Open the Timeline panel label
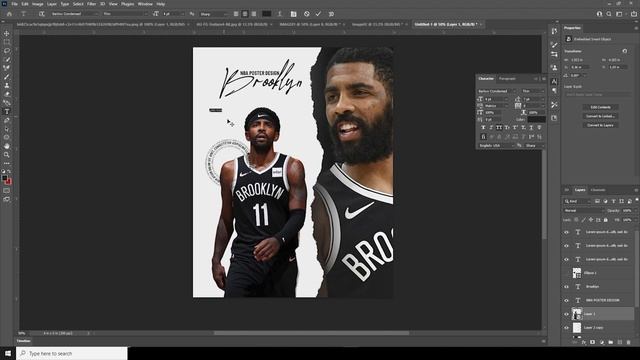This screenshot has width=640, height=360. [24, 341]
